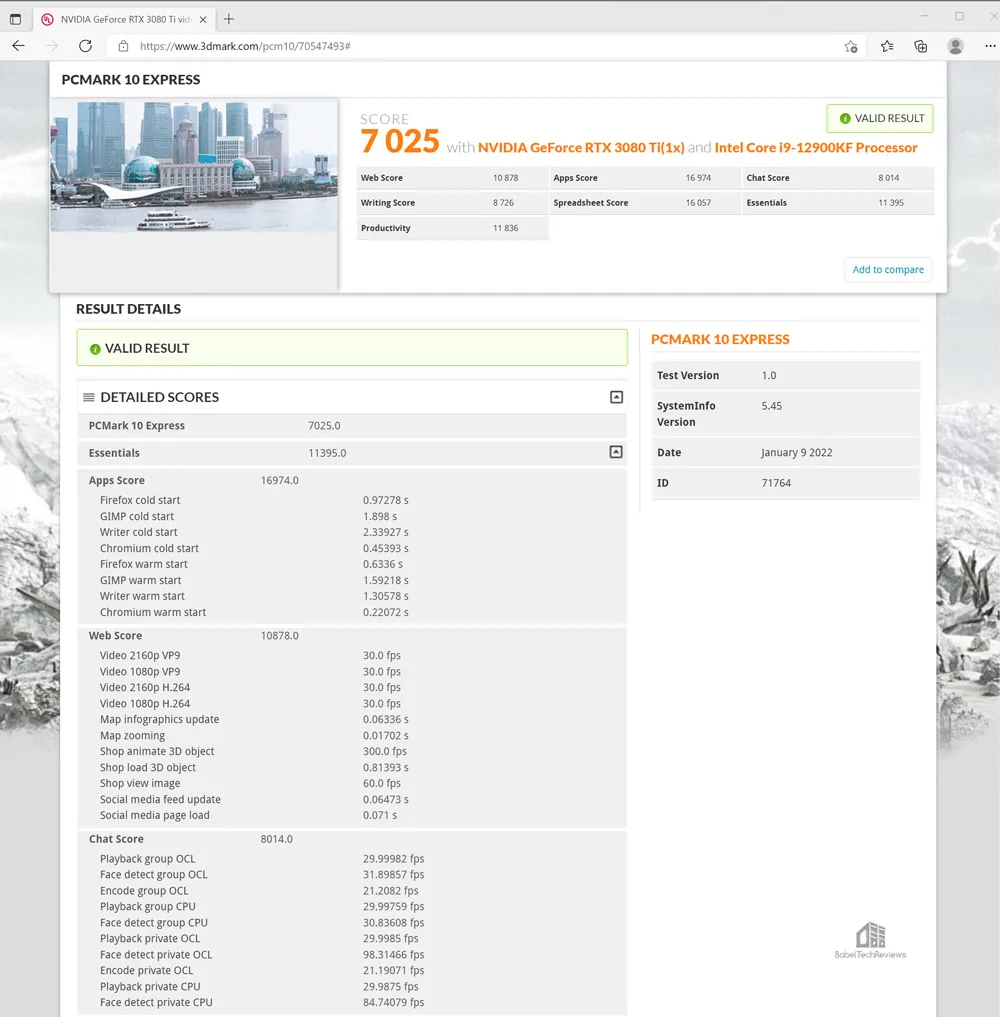The width and height of the screenshot is (1000, 1017).
Task: Open Intel Core i9-12900KF Processor link
Action: [x=816, y=147]
